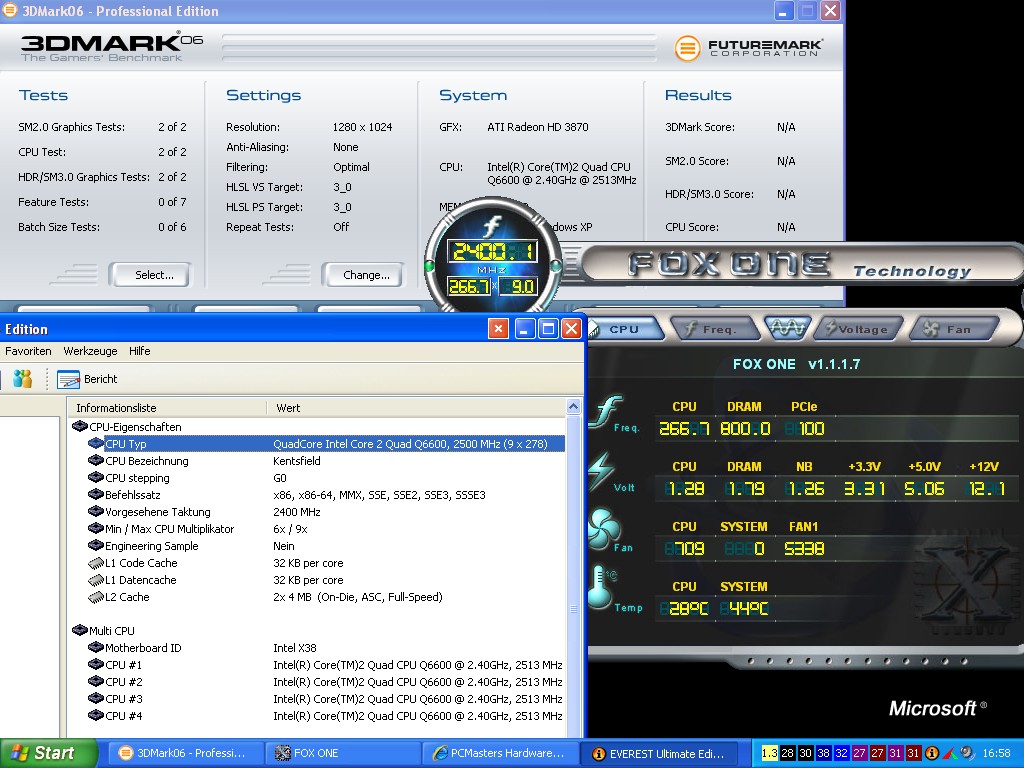
Task: Select the CPU Bezeichnung row
Action: coord(325,460)
